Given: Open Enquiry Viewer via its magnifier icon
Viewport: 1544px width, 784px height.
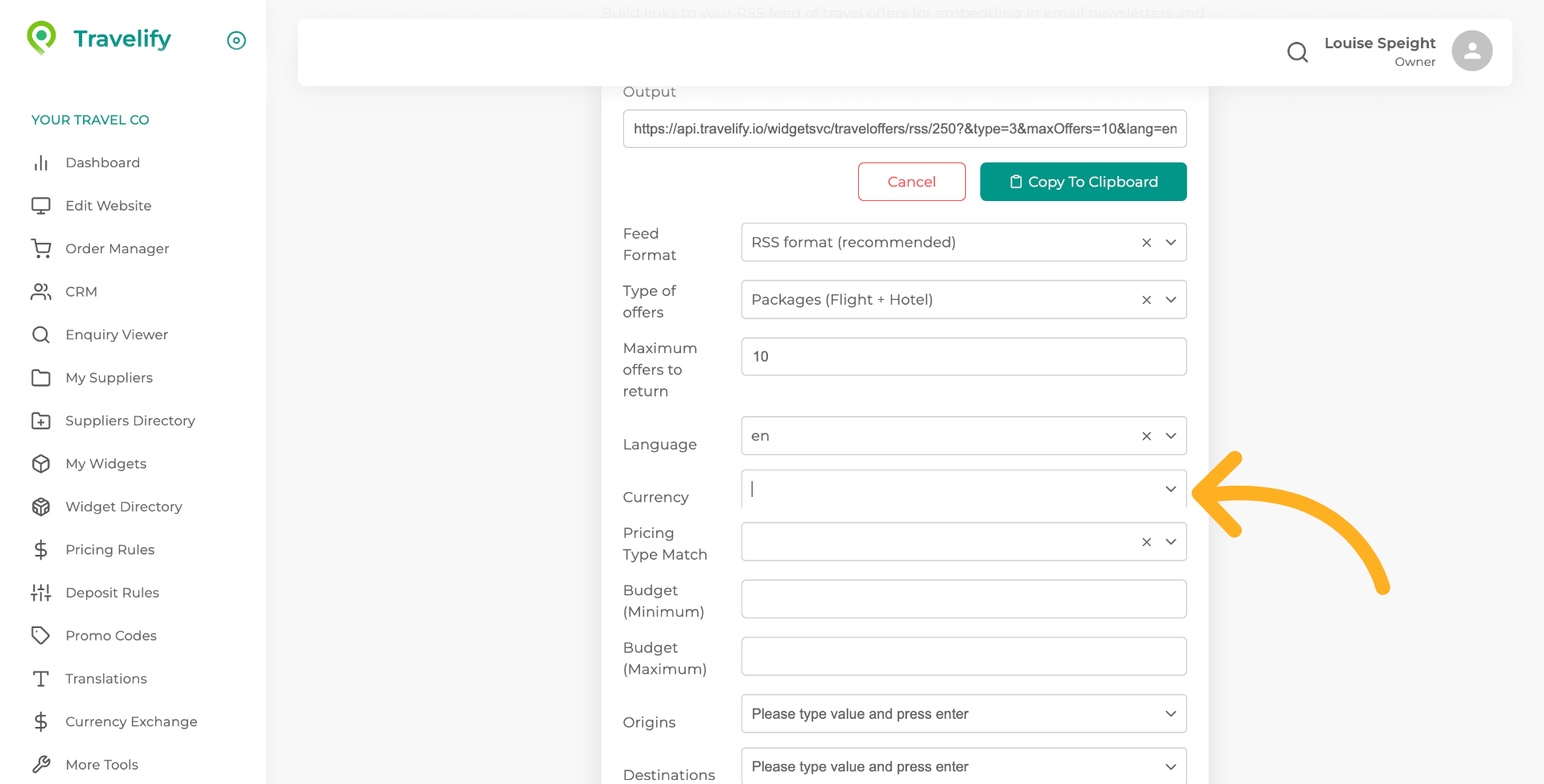Looking at the screenshot, I should [41, 335].
